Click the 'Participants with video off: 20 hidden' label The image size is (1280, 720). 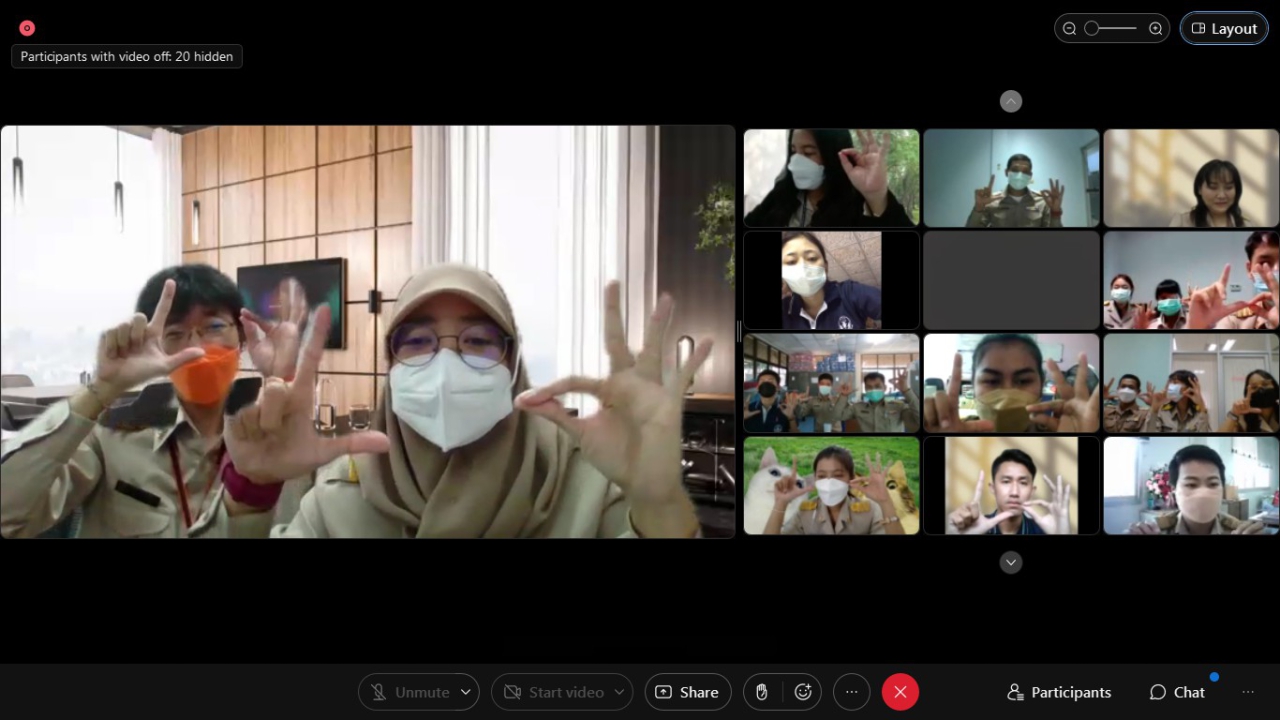coord(127,57)
